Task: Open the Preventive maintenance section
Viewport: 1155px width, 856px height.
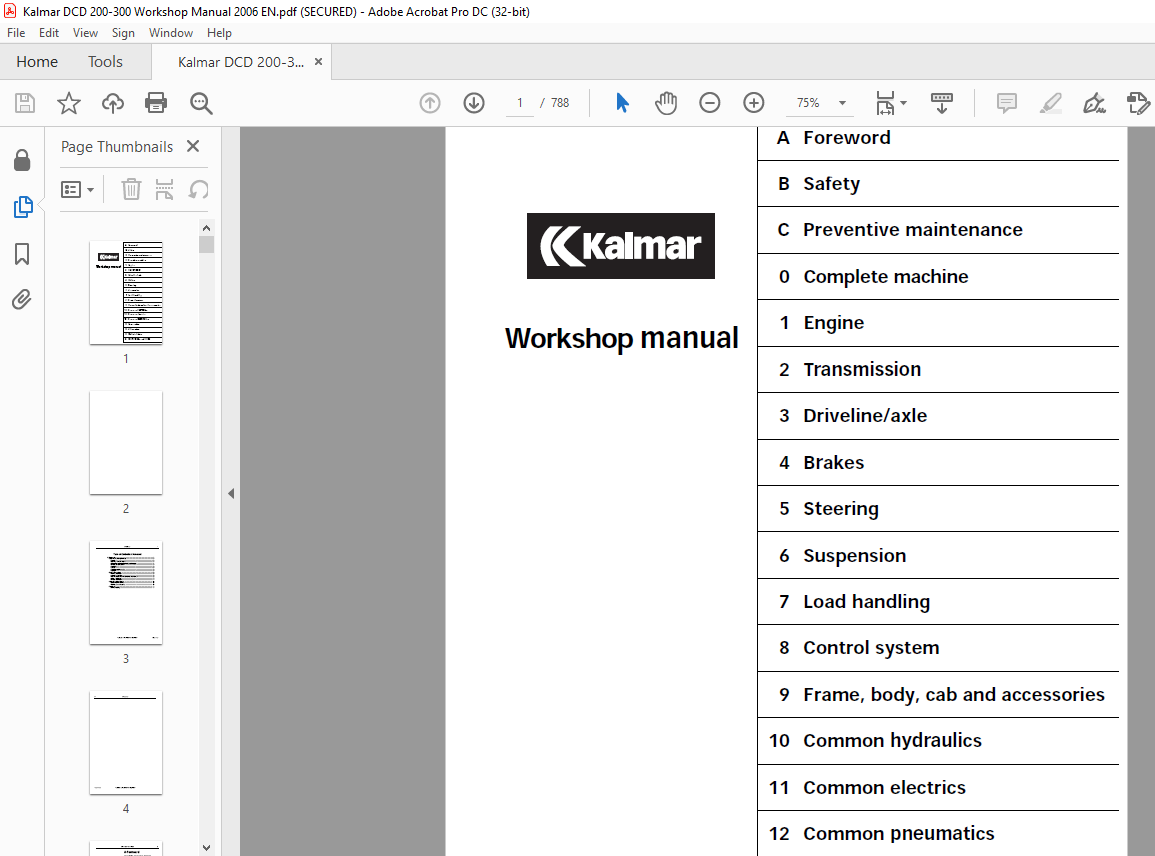Action: tap(913, 230)
